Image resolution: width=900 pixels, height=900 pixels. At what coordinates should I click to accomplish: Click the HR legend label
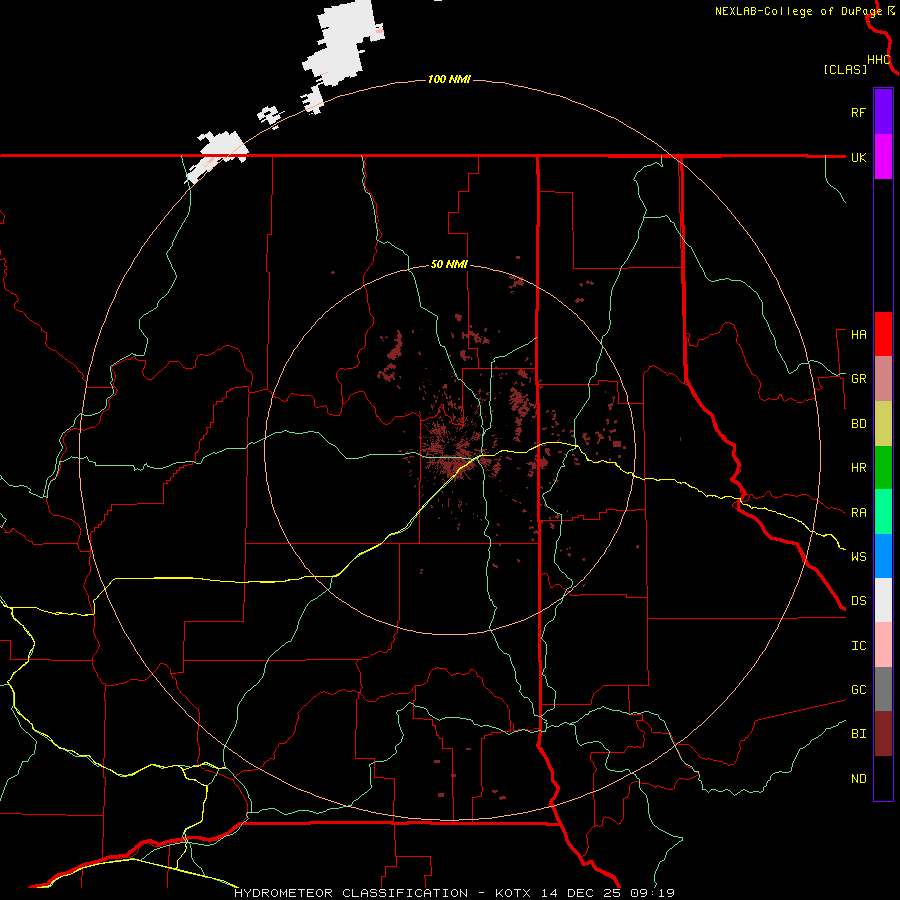click(858, 468)
